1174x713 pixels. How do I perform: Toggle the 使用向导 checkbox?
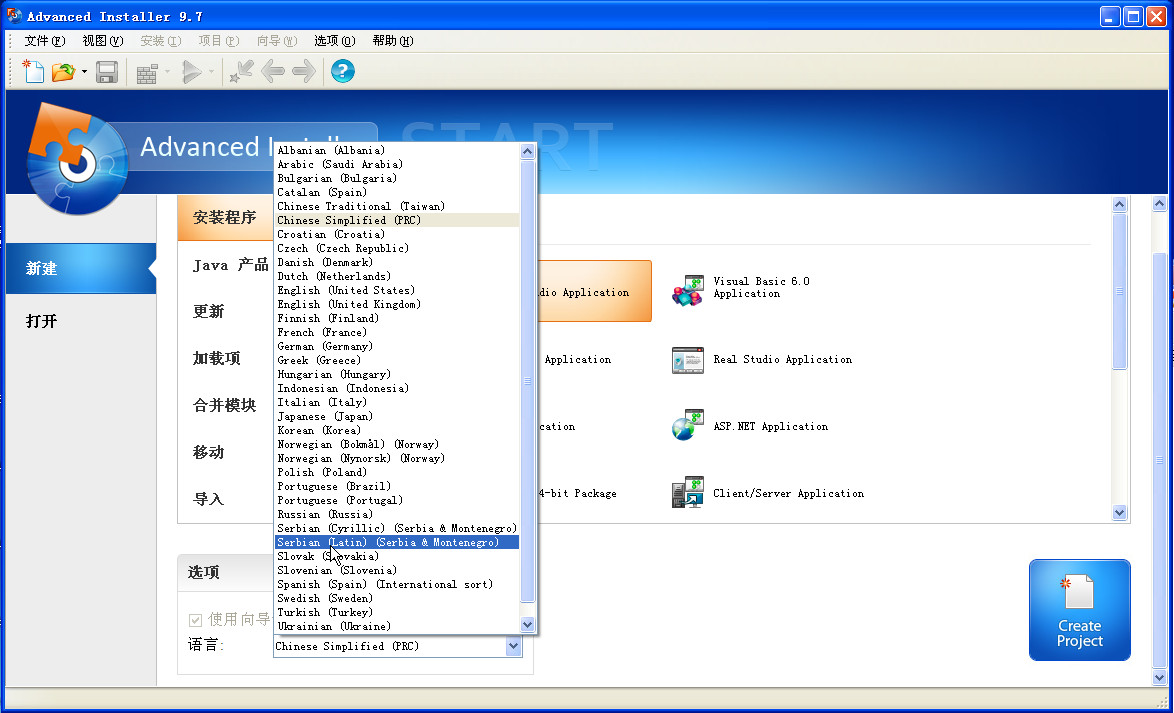click(196, 620)
